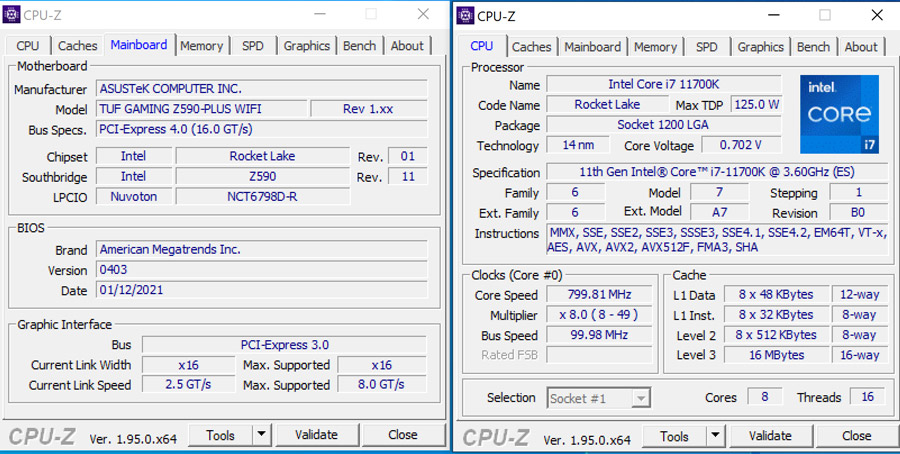The width and height of the screenshot is (900, 454).
Task: Click the Z590 southbridge value
Action: click(x=262, y=177)
